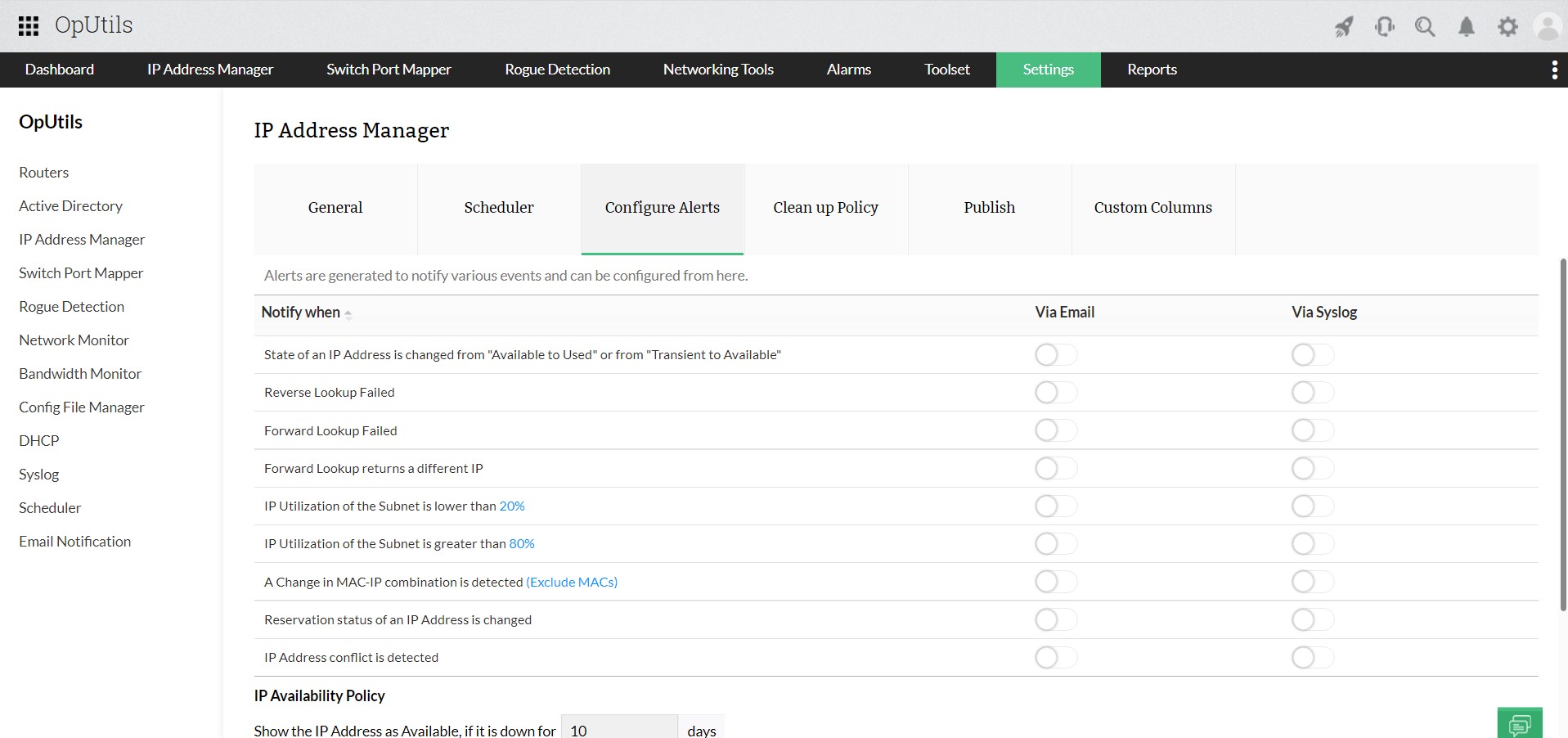Enable email alerts for Reverse Lookup Failed
1568x738 pixels.
(1055, 393)
